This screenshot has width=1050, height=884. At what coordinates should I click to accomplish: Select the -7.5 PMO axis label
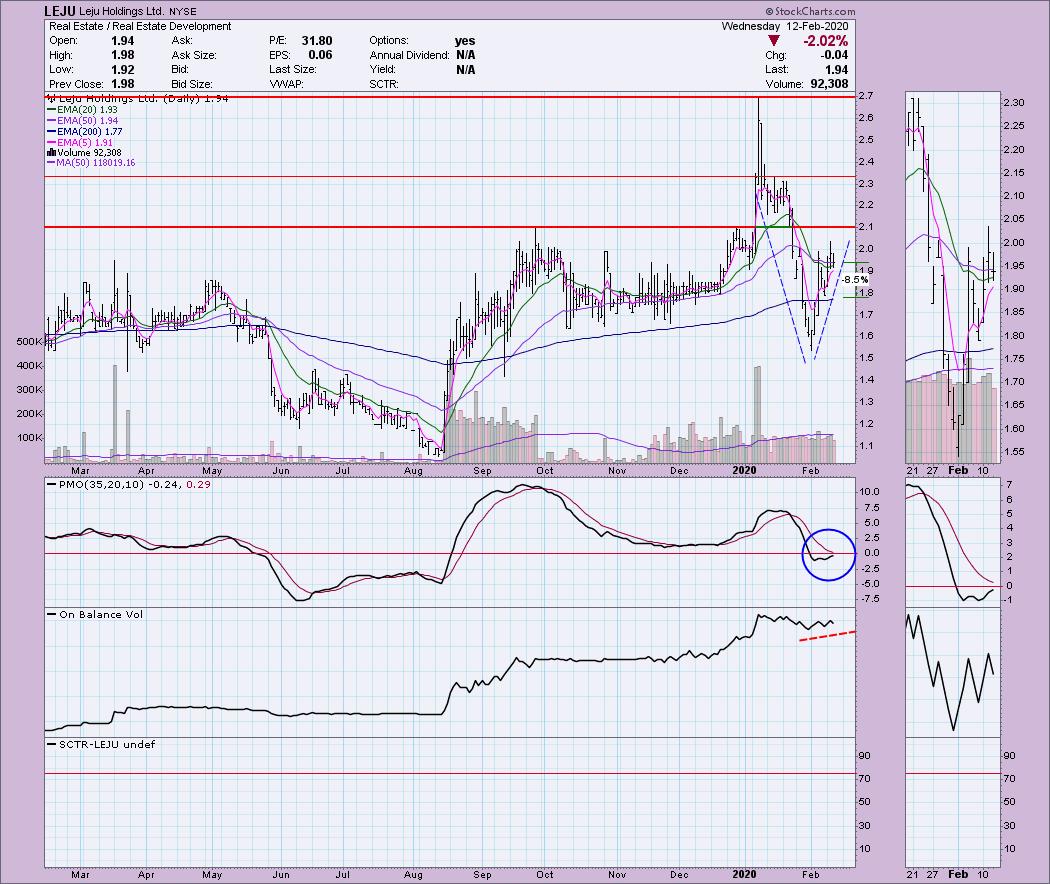869,598
